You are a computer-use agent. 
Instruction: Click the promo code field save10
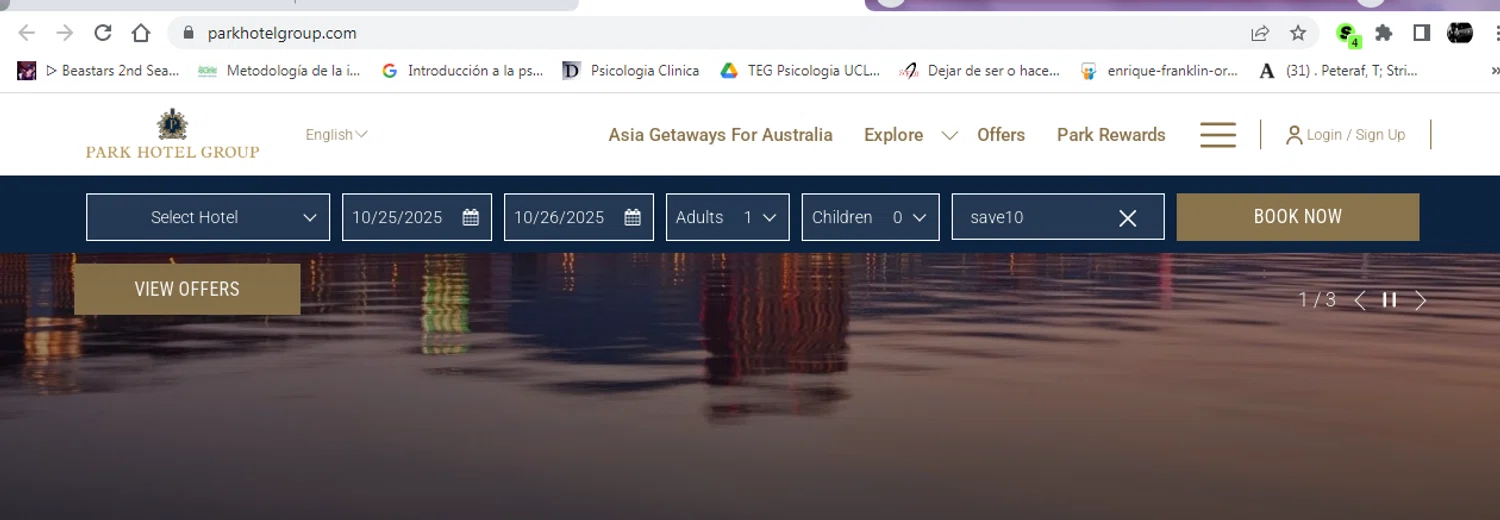click(x=1058, y=217)
